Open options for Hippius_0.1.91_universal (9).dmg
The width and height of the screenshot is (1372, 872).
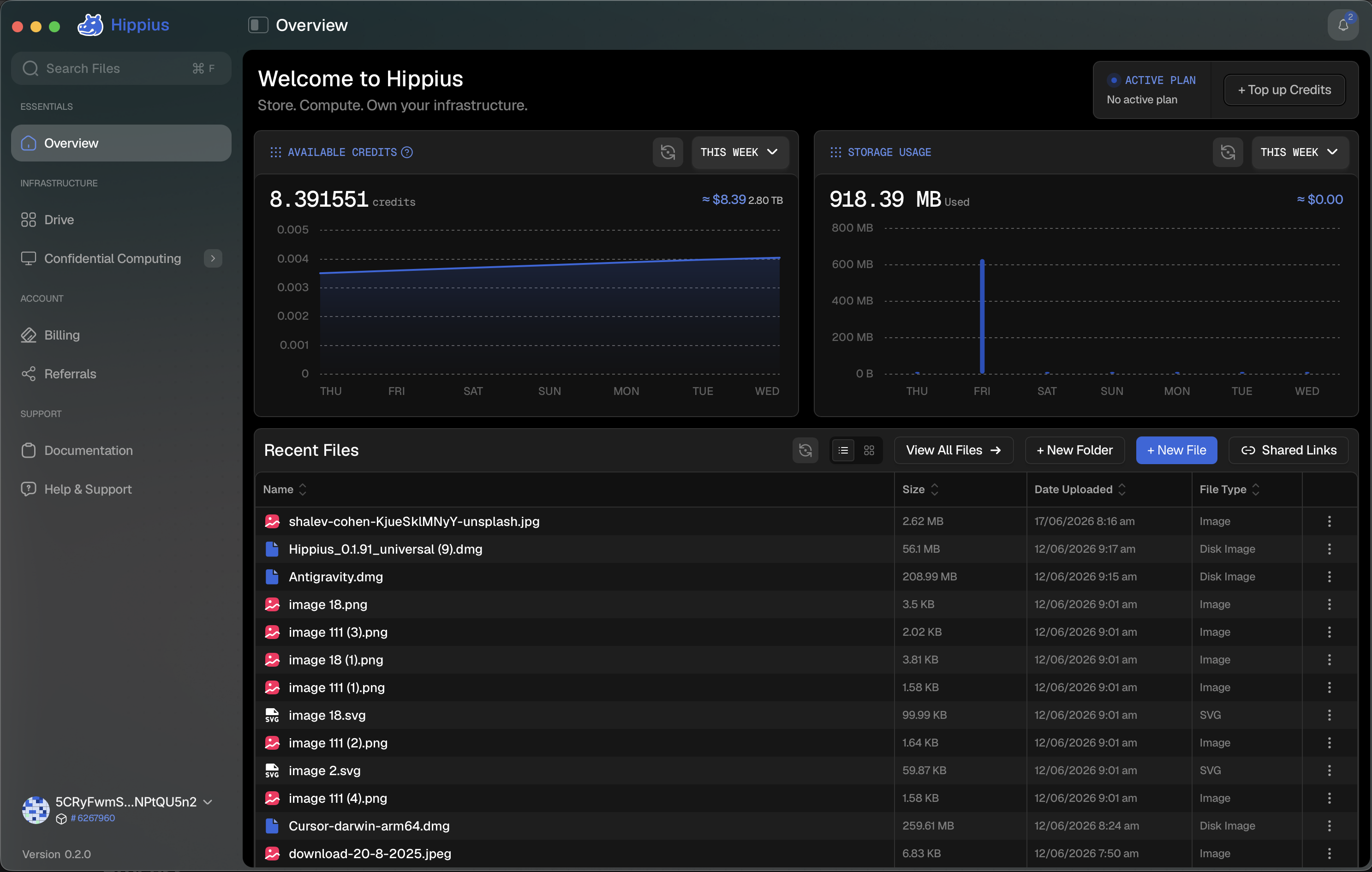pos(1329,549)
